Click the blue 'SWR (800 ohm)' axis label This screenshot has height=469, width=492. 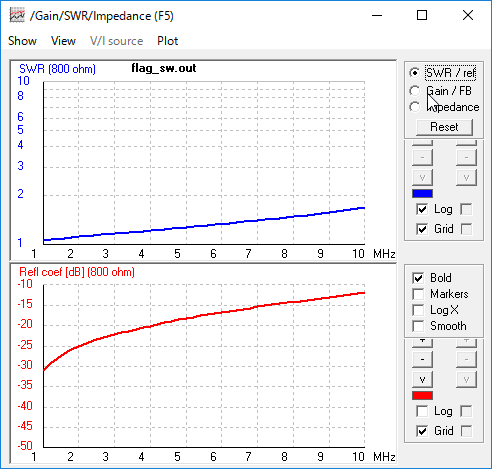pyautogui.click(x=57, y=69)
